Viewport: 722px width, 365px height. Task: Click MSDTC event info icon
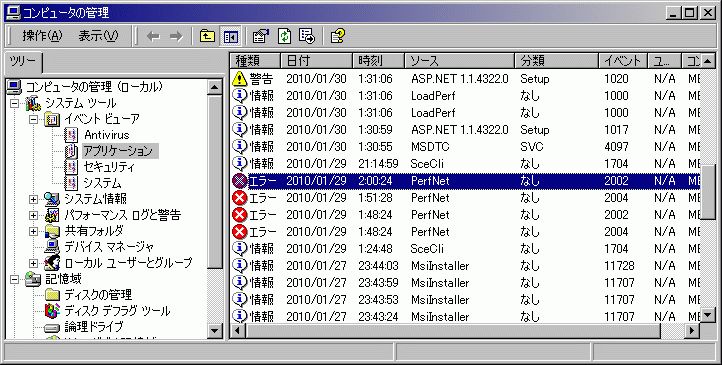point(240,147)
